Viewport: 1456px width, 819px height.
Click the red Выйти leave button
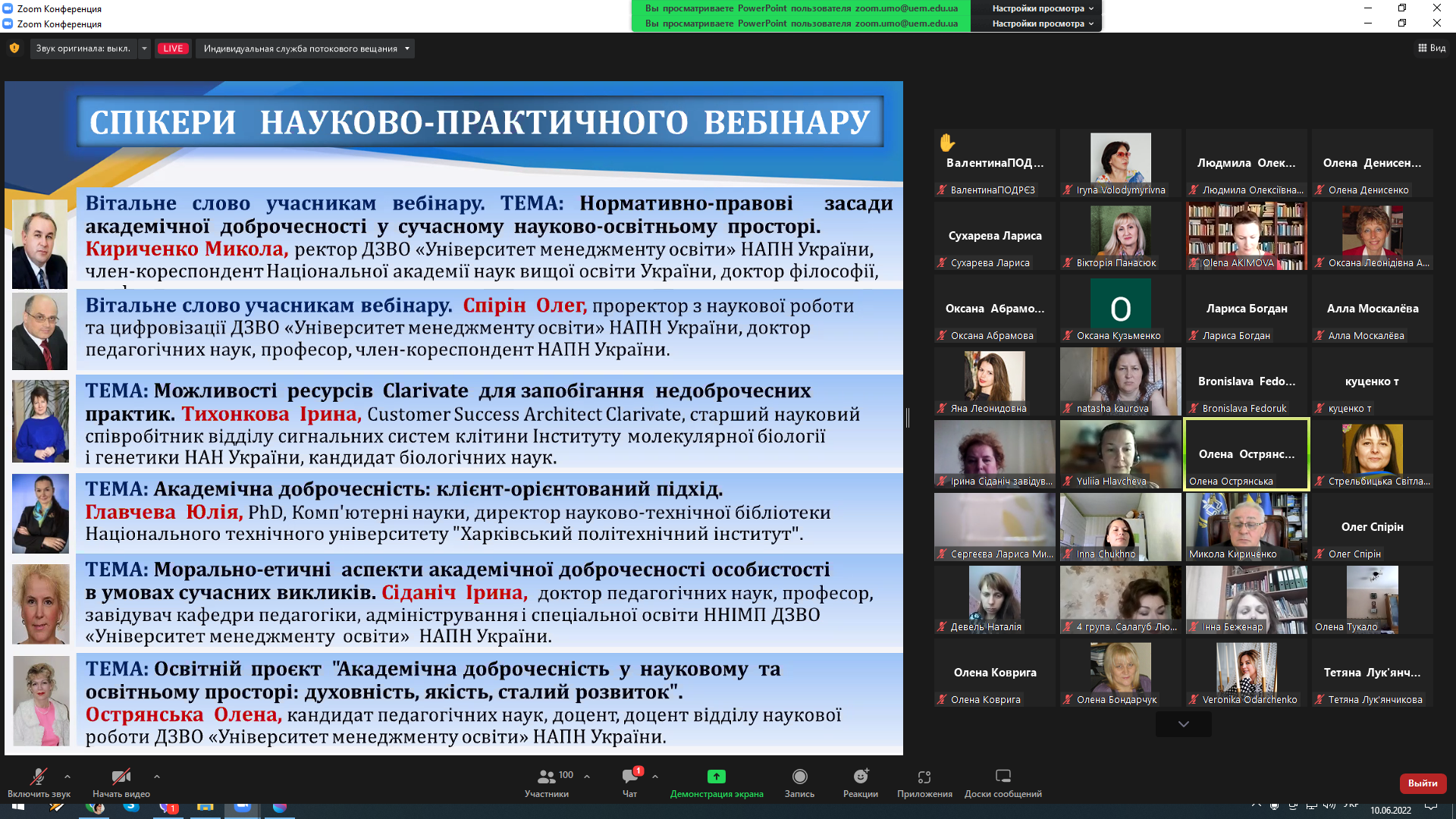(x=1422, y=783)
